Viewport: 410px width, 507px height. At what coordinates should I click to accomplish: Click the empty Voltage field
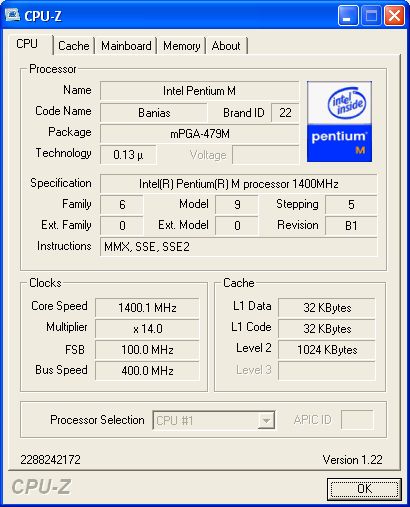point(265,155)
